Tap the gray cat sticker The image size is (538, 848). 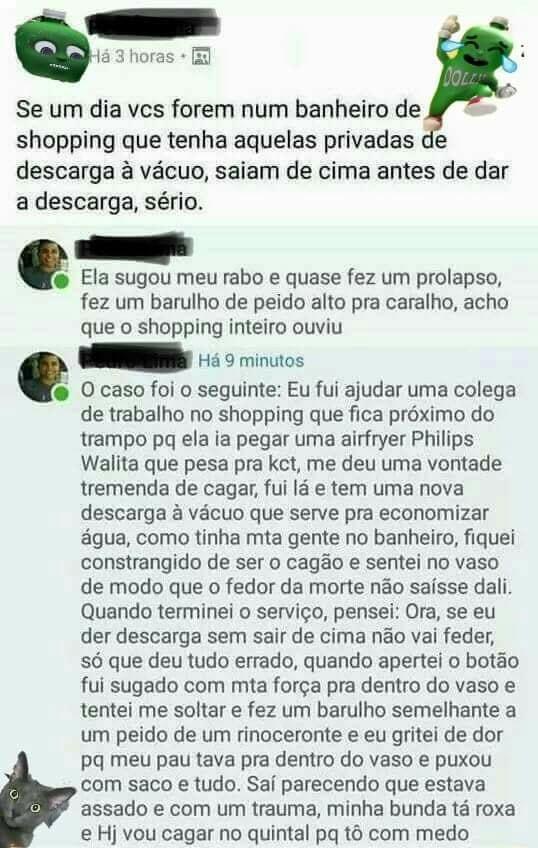(x=34, y=799)
